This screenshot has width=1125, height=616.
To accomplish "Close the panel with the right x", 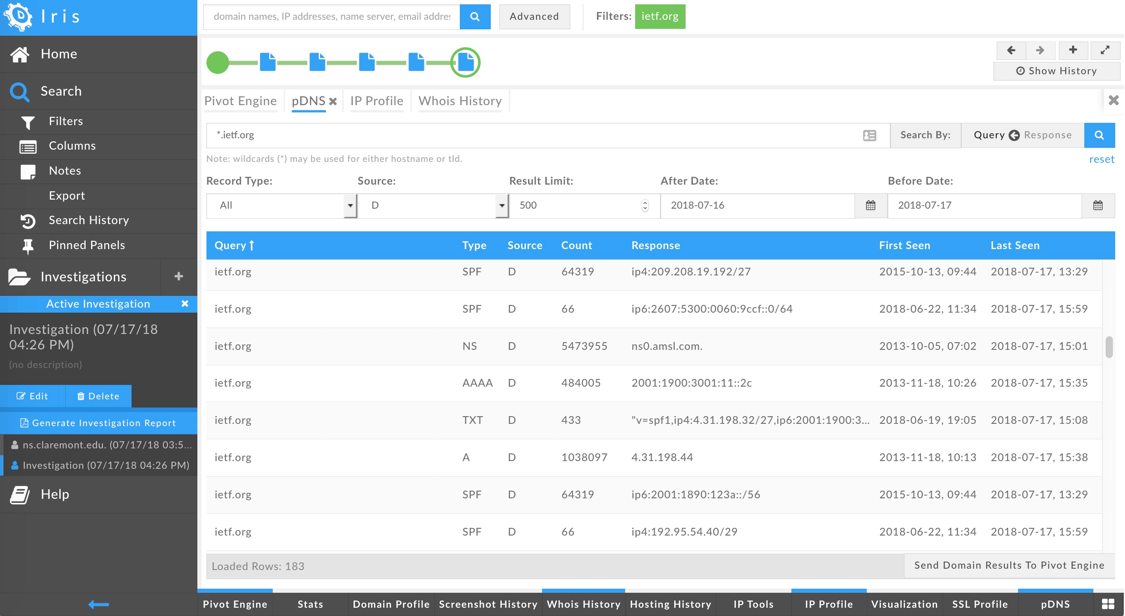I will point(1113,100).
